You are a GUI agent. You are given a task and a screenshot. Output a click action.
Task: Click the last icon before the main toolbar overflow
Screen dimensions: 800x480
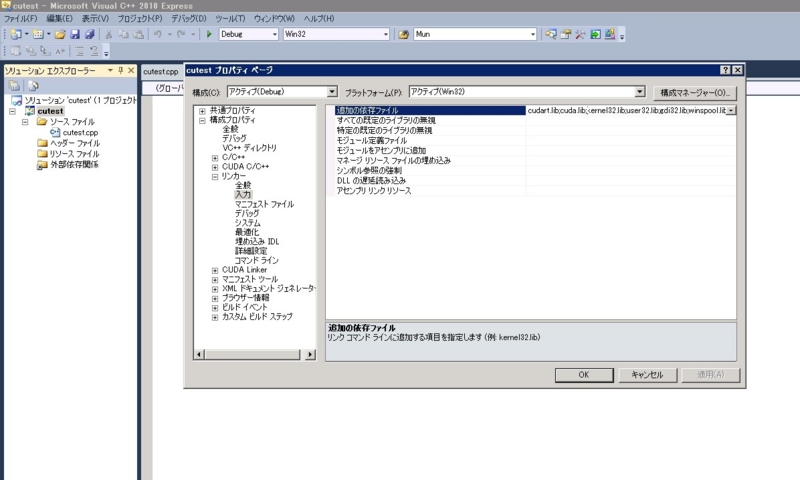point(610,34)
